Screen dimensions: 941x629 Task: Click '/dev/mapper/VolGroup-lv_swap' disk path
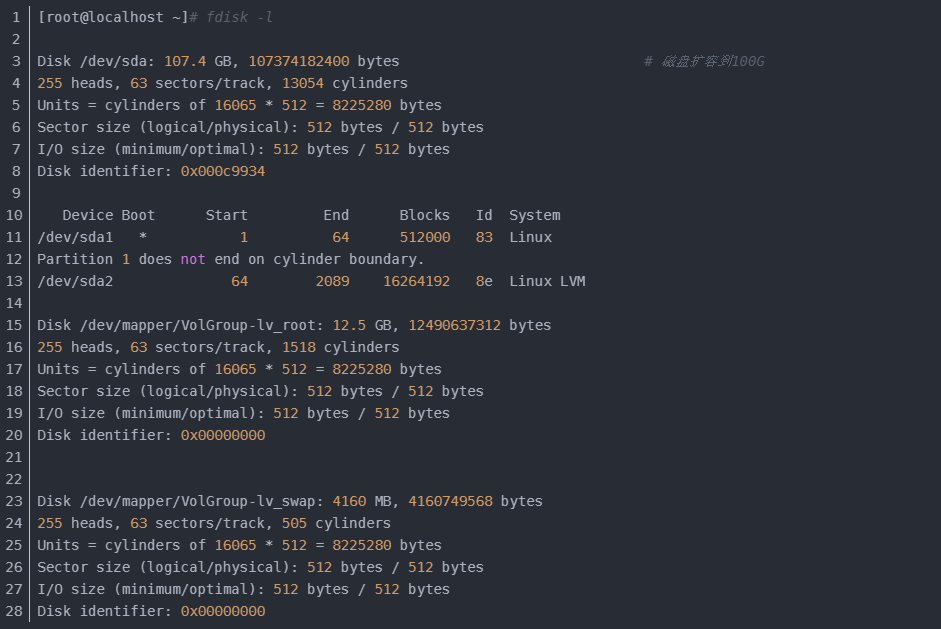pyautogui.click(x=197, y=502)
